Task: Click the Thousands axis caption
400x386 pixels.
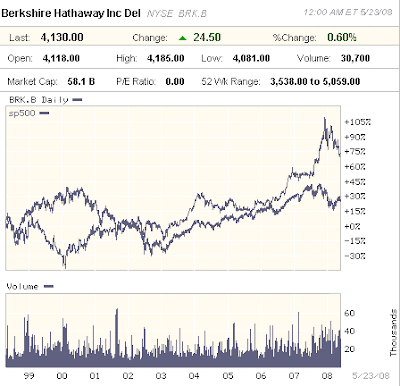Action: coord(394,333)
